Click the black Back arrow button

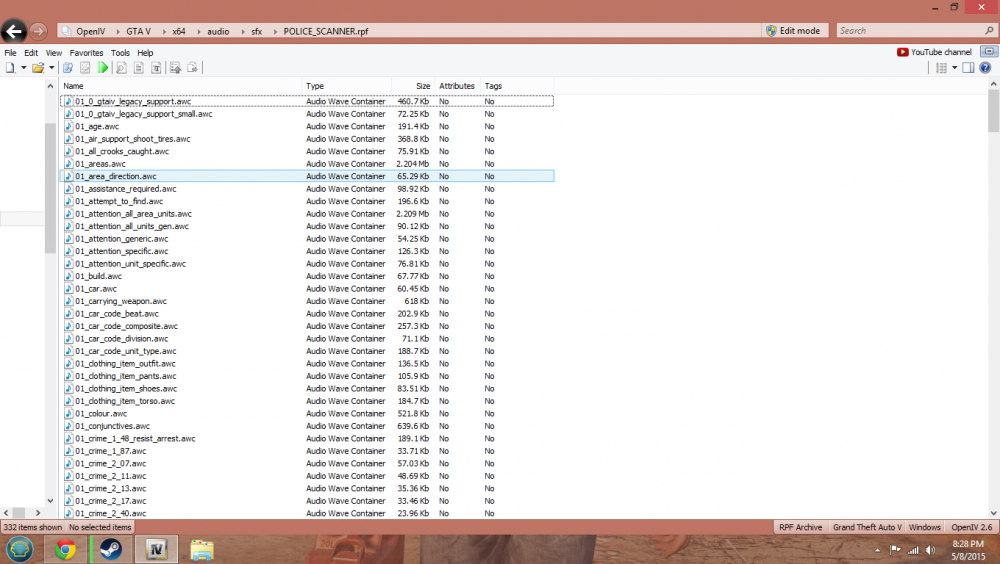(13, 31)
